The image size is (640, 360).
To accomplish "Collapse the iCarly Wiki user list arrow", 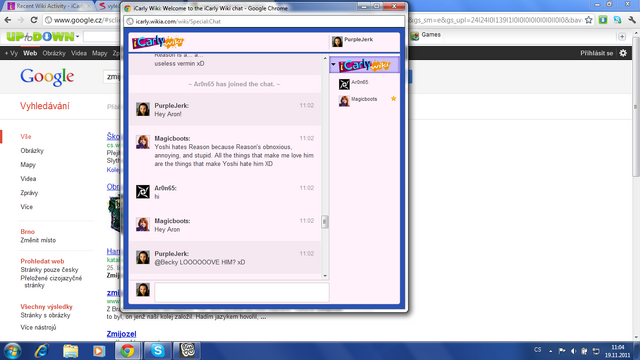I will pyautogui.click(x=333, y=64).
